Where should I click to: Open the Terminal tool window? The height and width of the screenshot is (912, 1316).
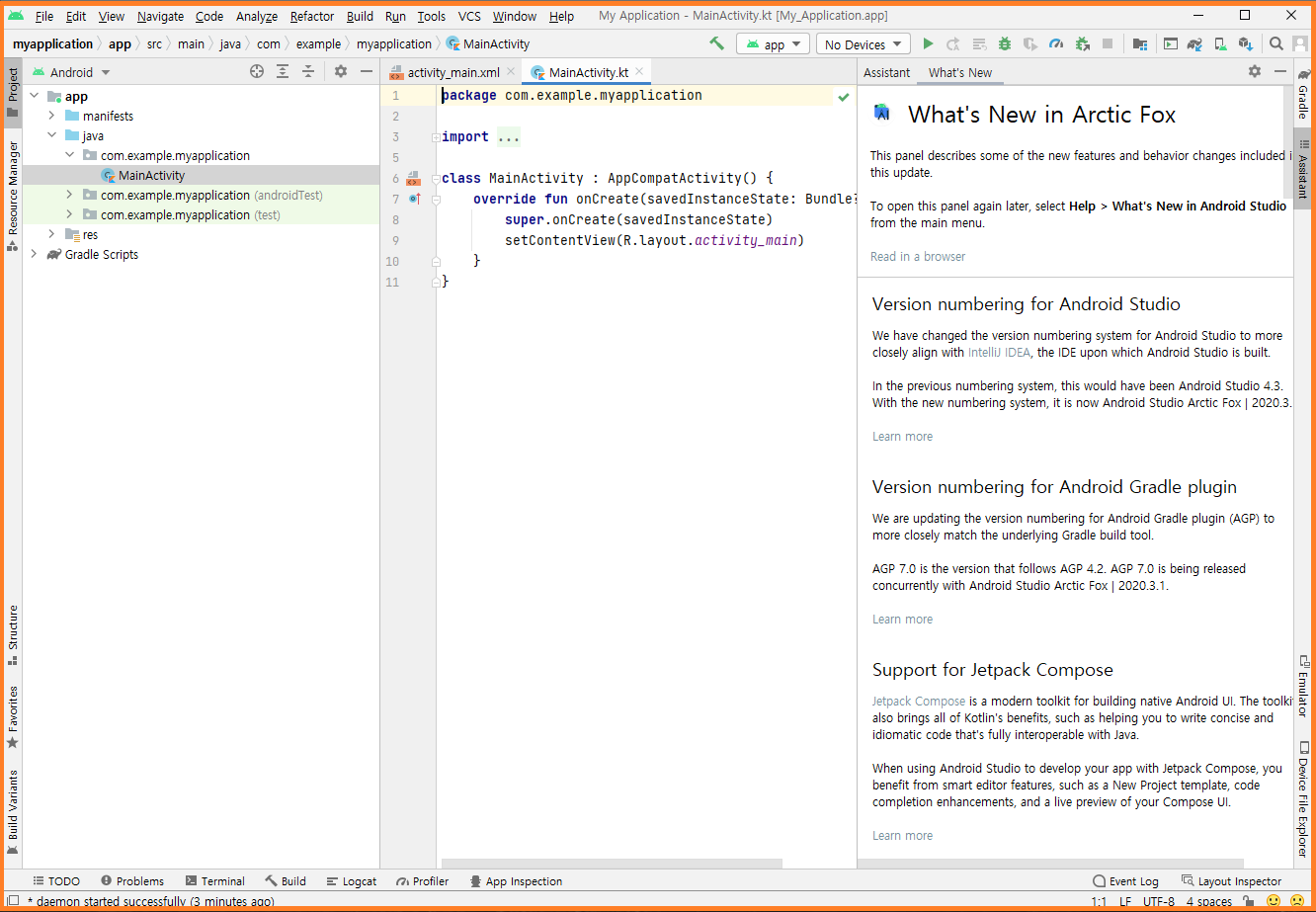tap(213, 881)
